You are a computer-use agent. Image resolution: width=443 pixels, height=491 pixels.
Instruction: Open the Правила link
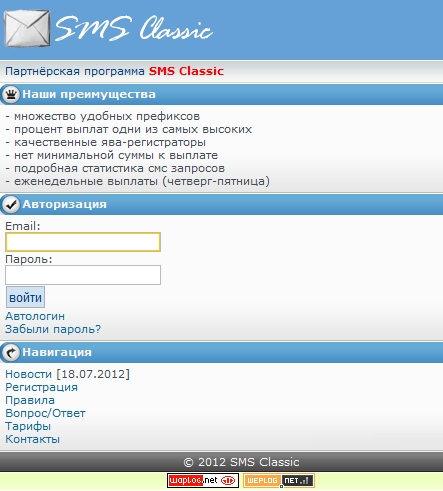coord(30,400)
